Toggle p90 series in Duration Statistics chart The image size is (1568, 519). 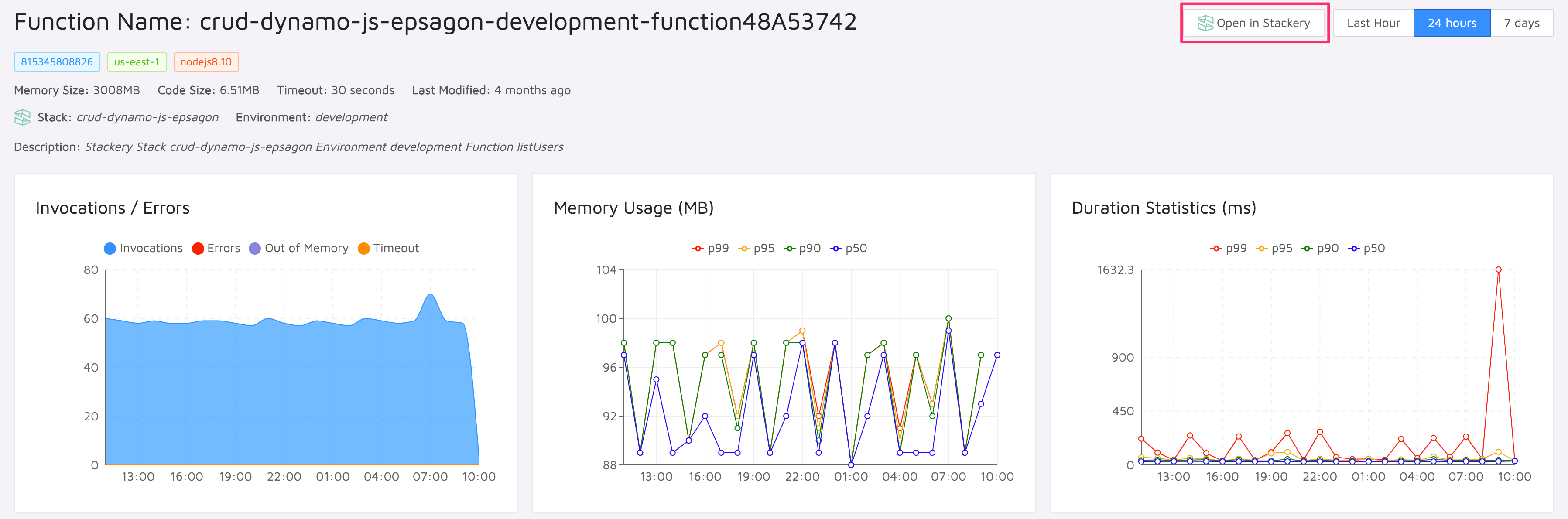click(1320, 248)
